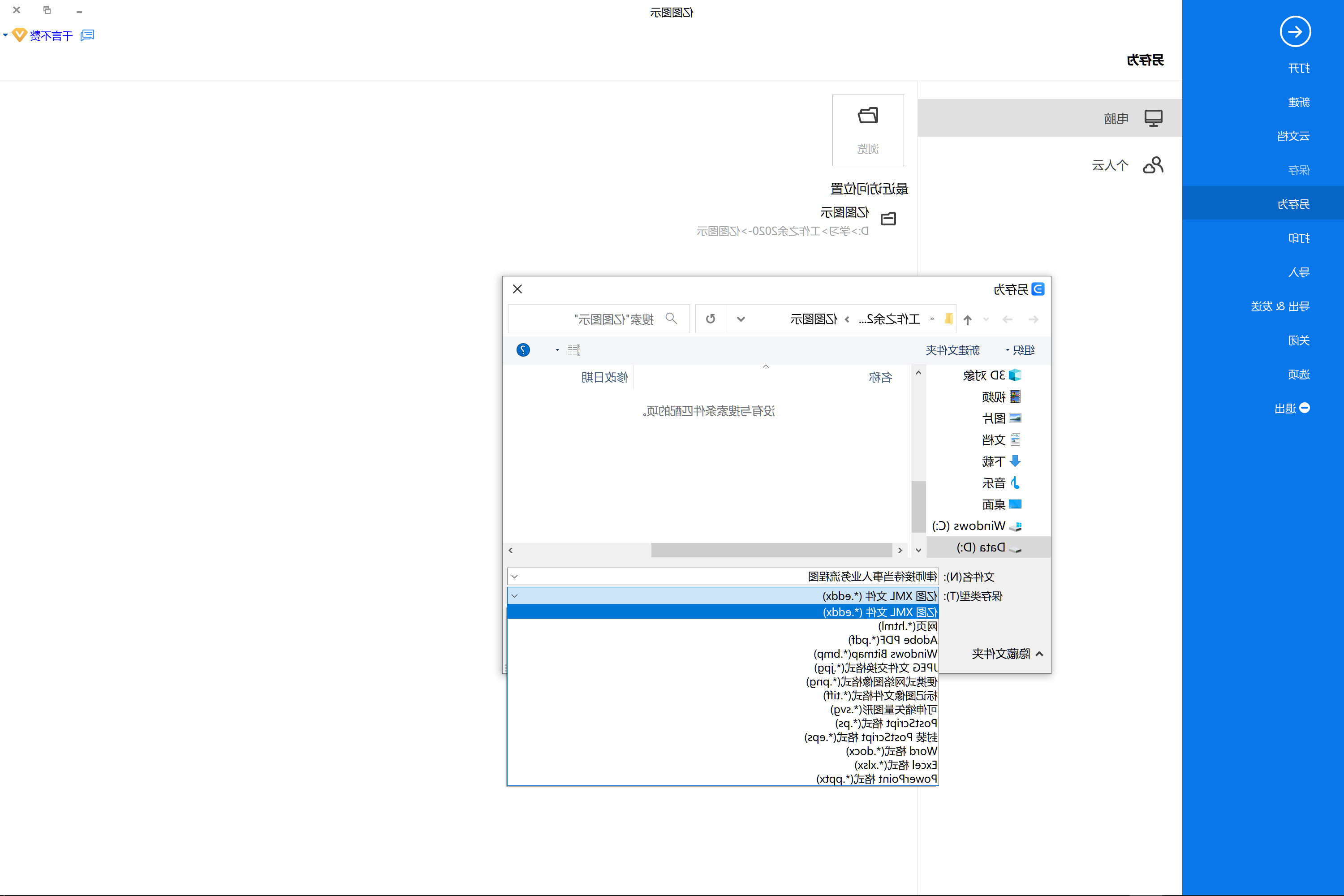Click the 文件名 filename input field
The width and height of the screenshot is (1344, 896).
coord(722,577)
